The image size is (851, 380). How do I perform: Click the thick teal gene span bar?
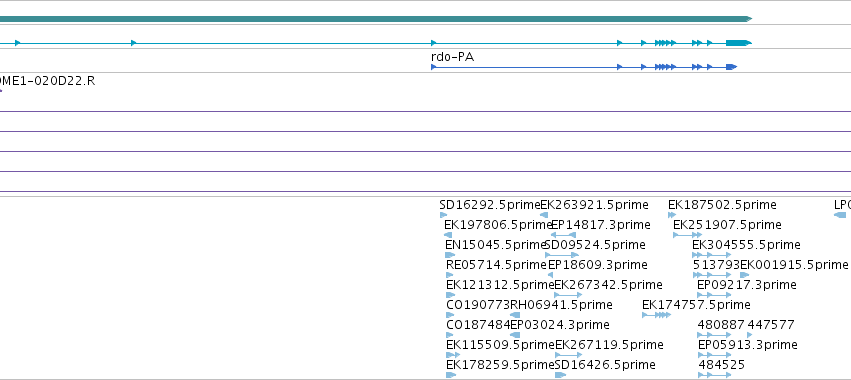click(376, 19)
